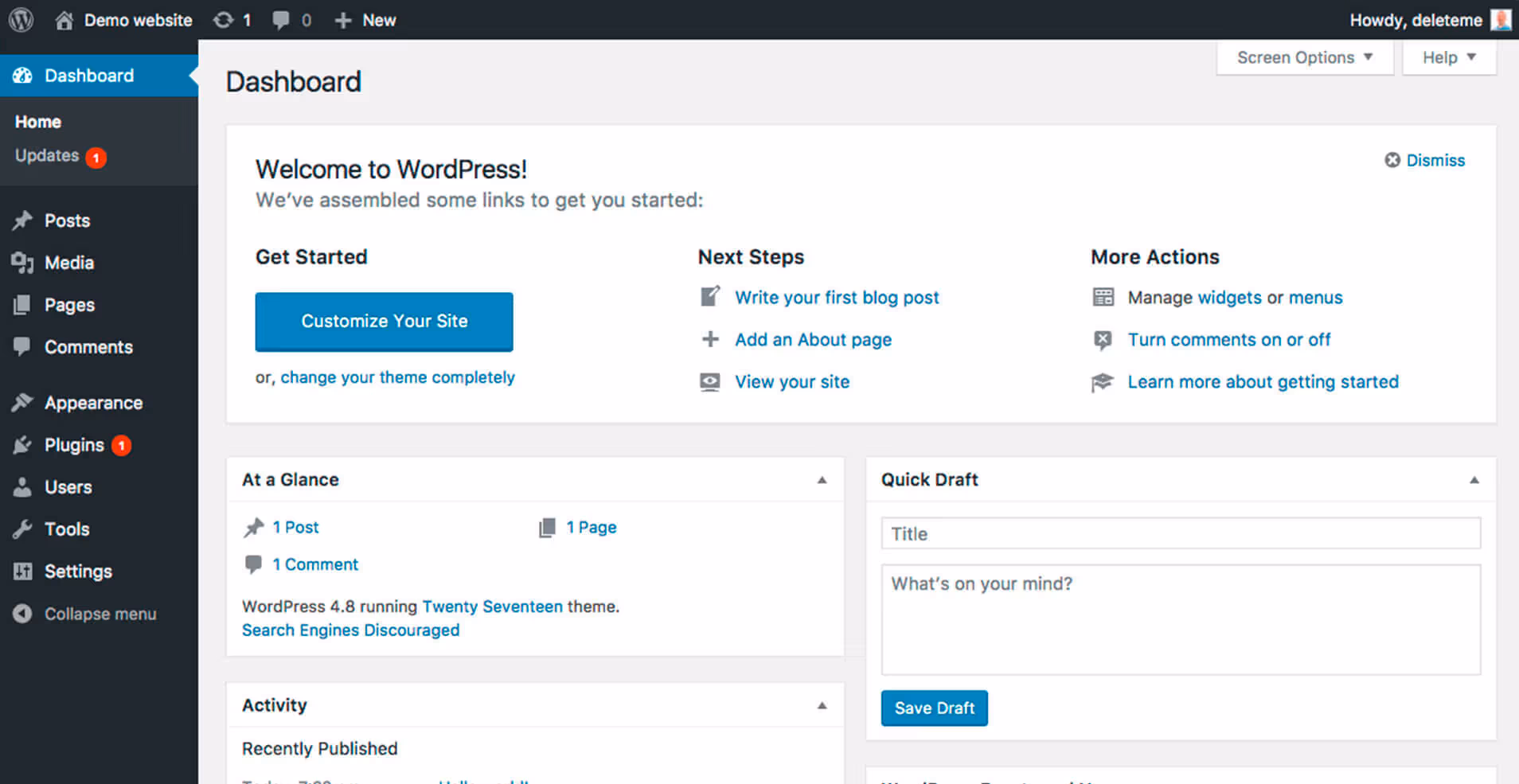Click the Search Engines Discouraged link

[x=350, y=630]
